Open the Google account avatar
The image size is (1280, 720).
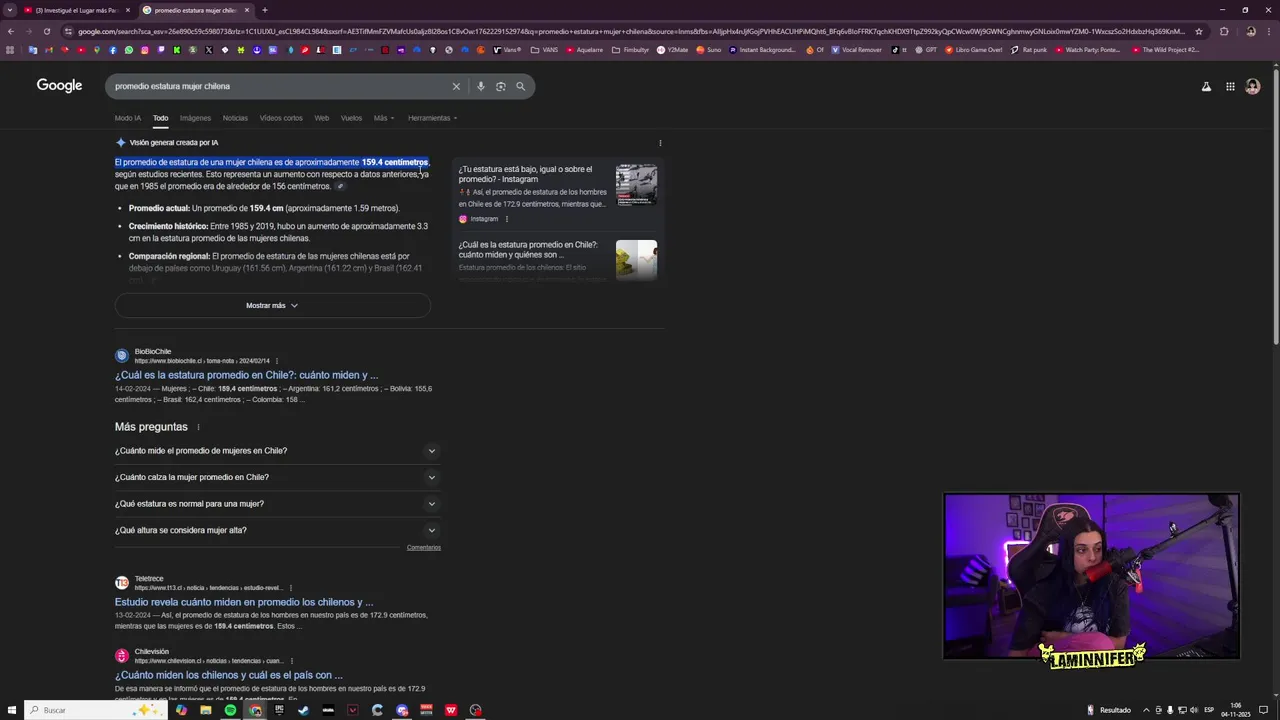click(x=1253, y=87)
